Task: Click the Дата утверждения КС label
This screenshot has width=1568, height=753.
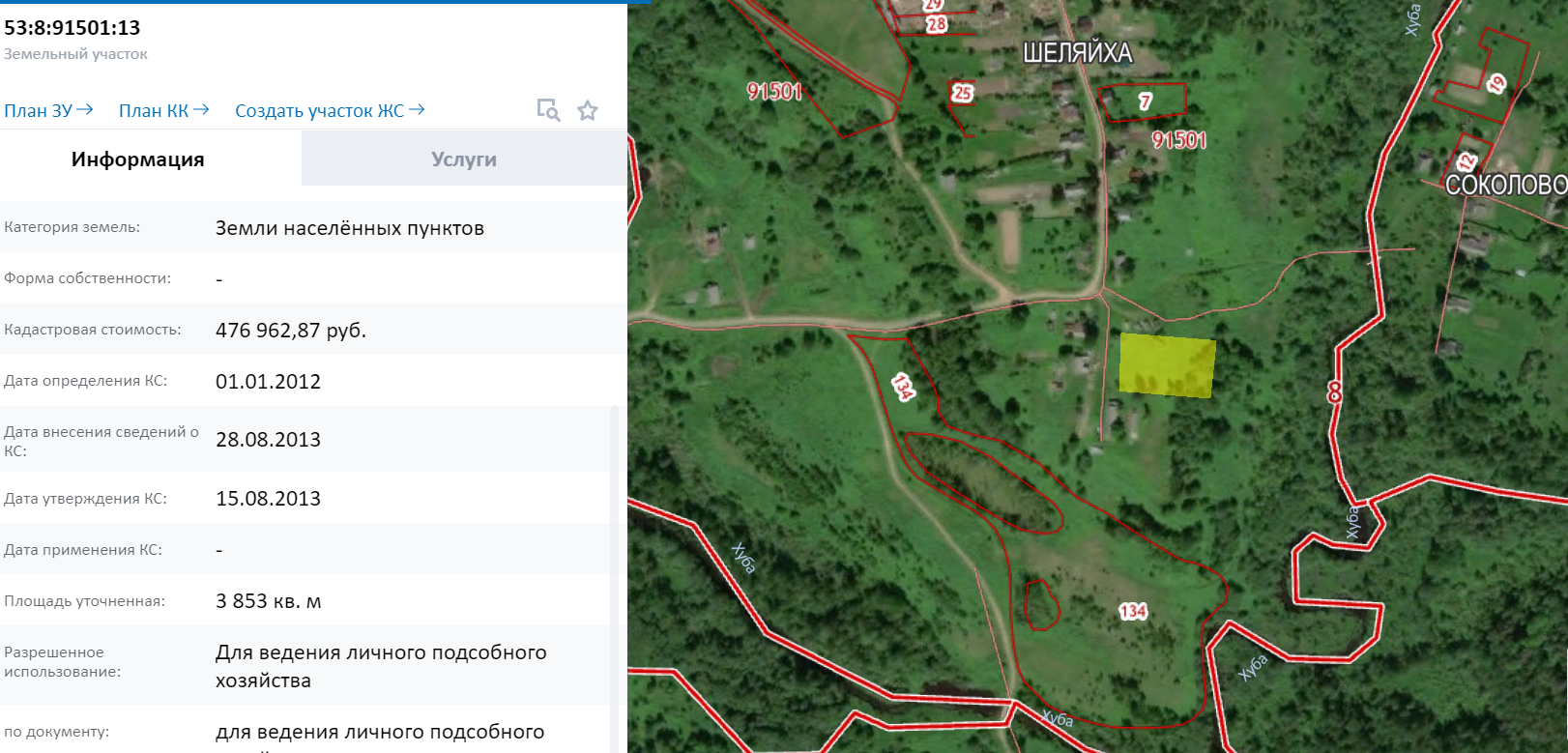Action: [x=86, y=499]
